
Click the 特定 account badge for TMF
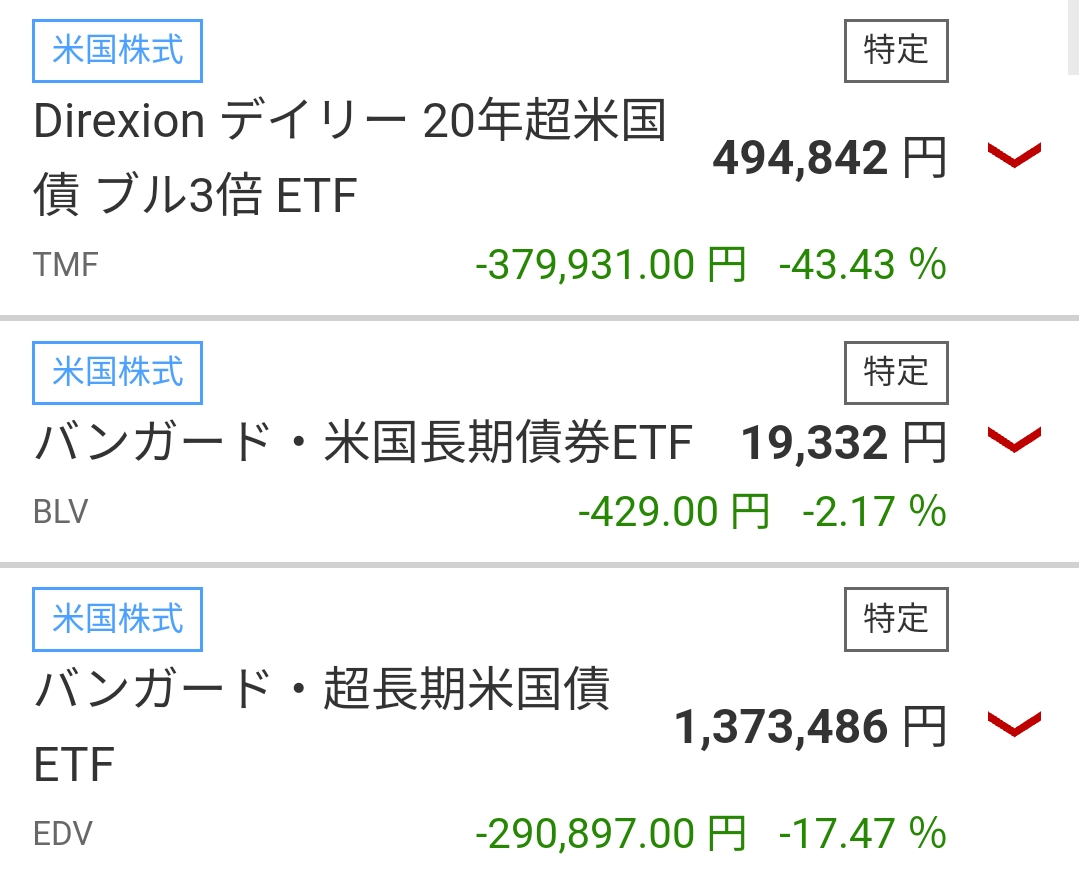pyautogui.click(x=896, y=50)
